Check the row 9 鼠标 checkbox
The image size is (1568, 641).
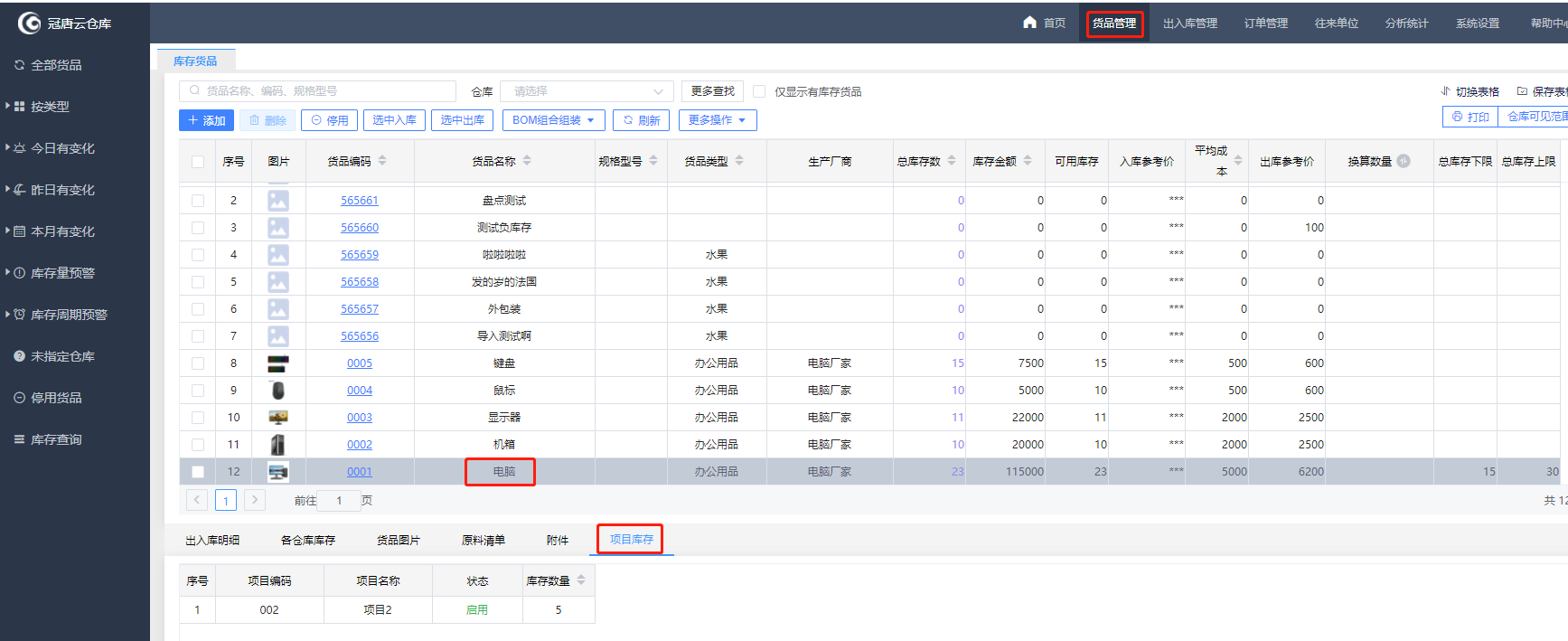[x=198, y=391]
